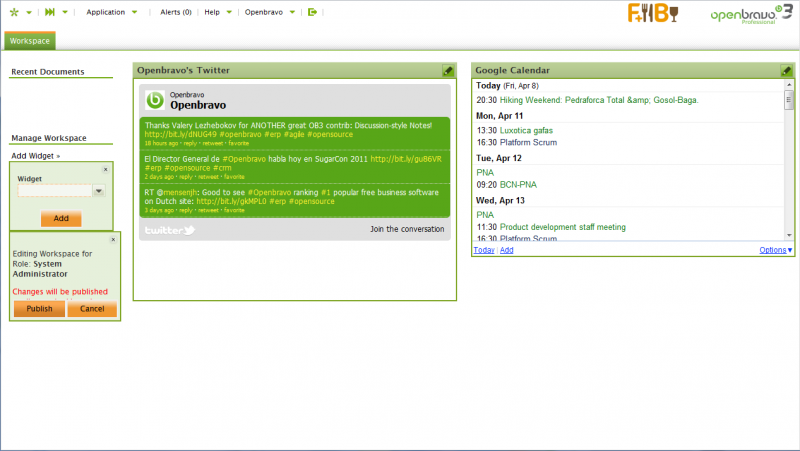Expand the Widget combo box arrow

[x=99, y=190]
